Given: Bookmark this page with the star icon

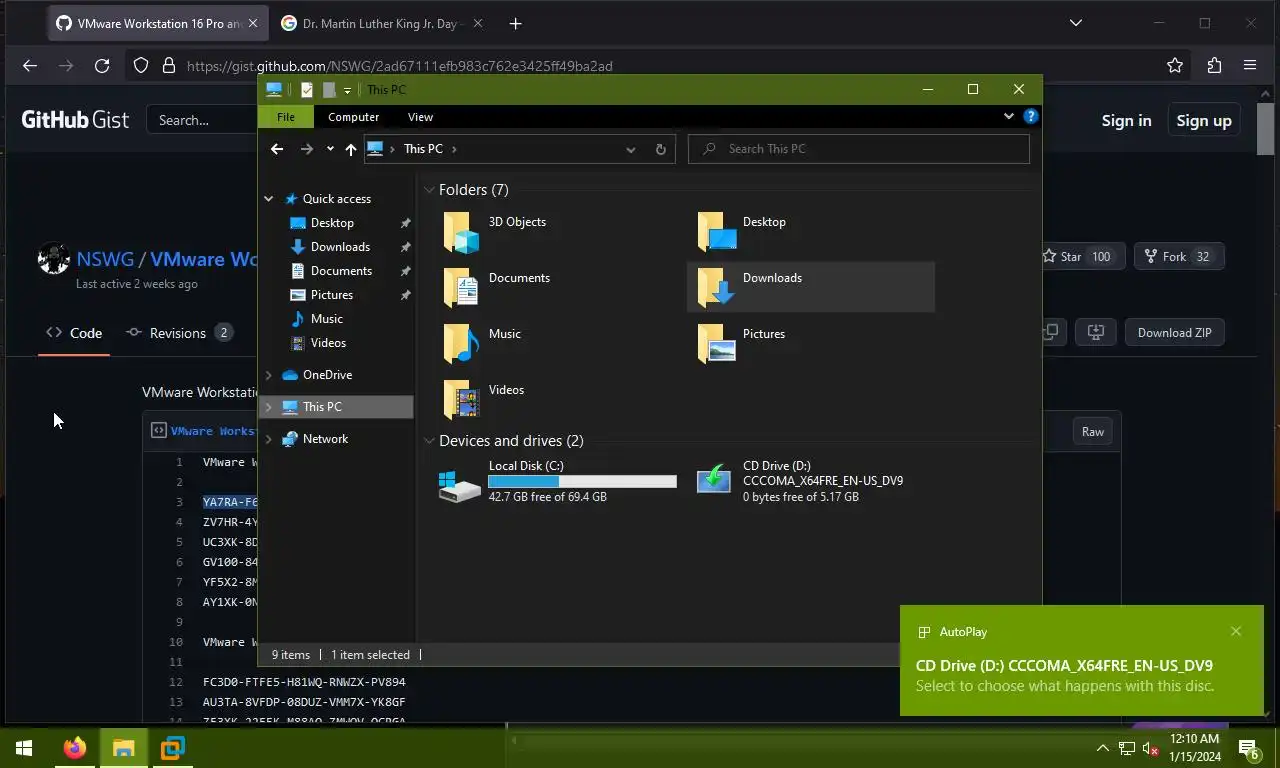Looking at the screenshot, I should click(1175, 66).
